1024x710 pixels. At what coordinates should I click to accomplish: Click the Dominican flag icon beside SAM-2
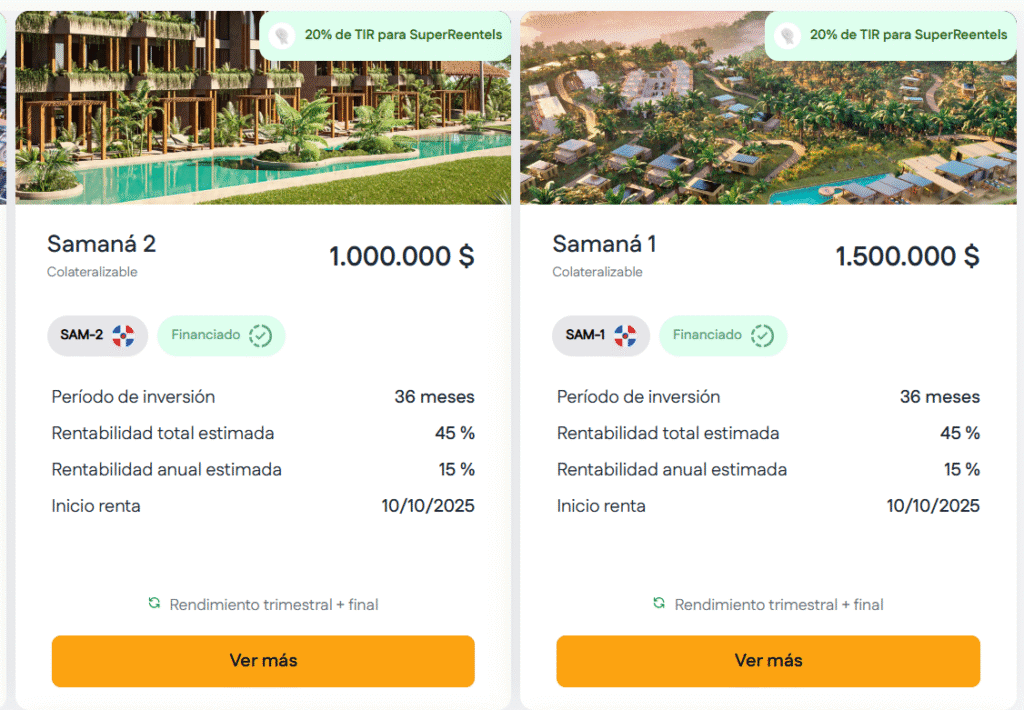(123, 336)
